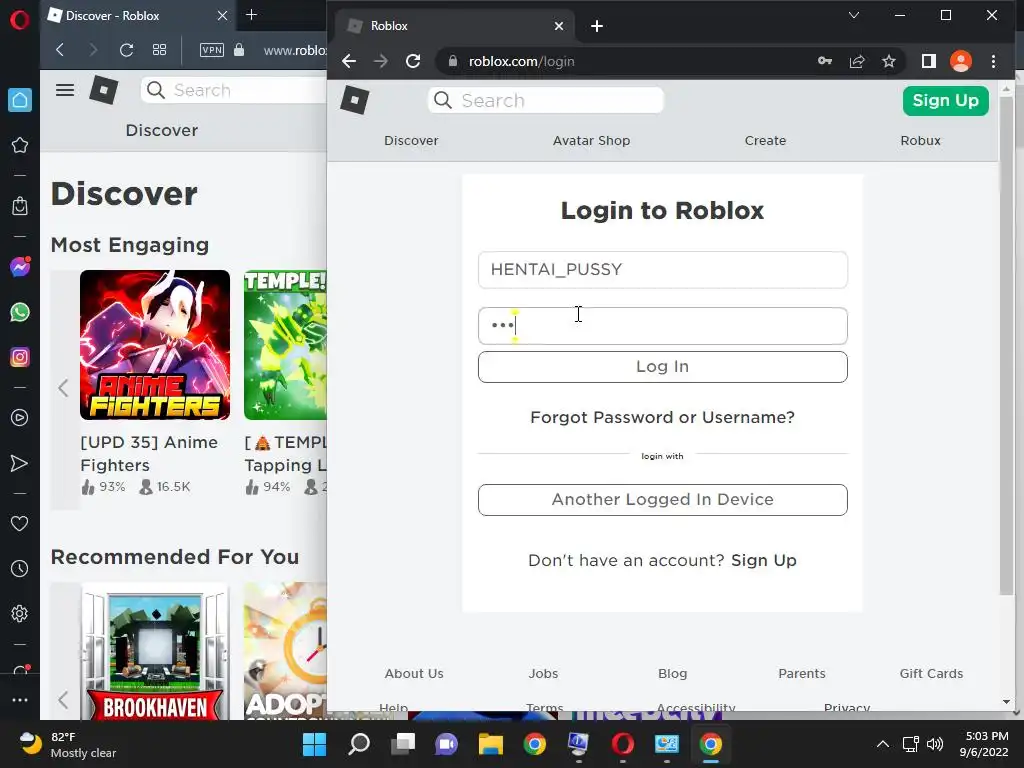This screenshot has height=768, width=1024.
Task: Open File Explorer from taskbar
Action: click(x=490, y=744)
